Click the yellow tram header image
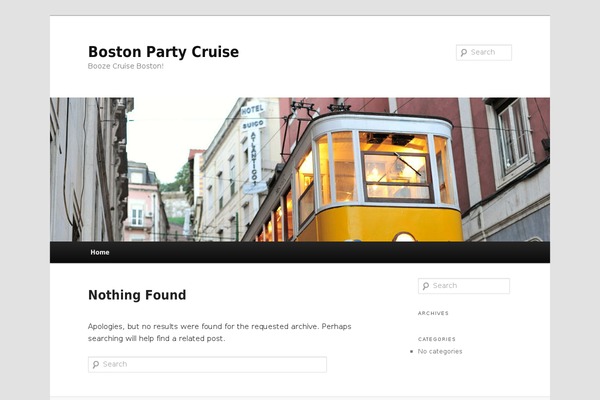The height and width of the screenshot is (400, 600). pos(300,169)
